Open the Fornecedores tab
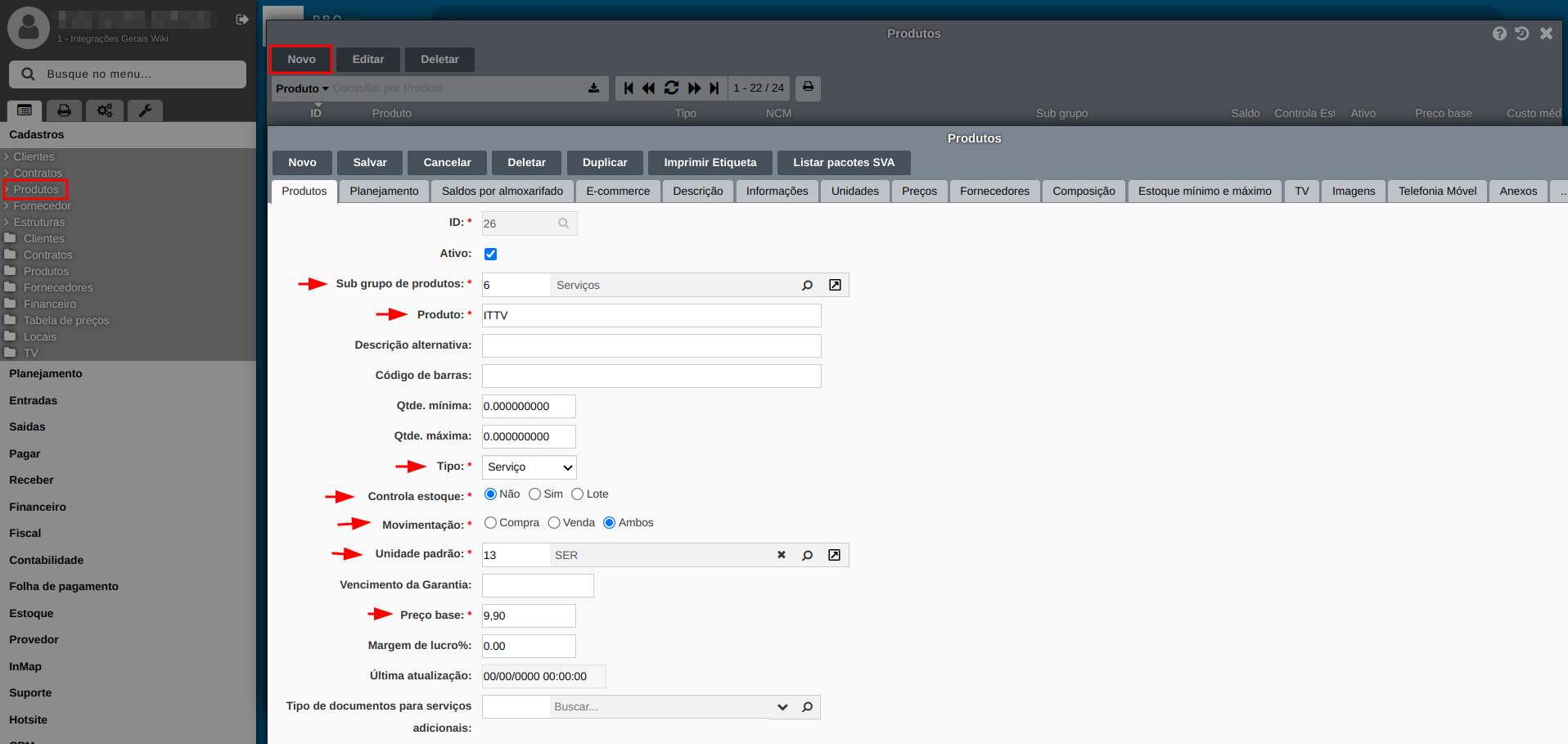The image size is (1568, 744). 994,192
